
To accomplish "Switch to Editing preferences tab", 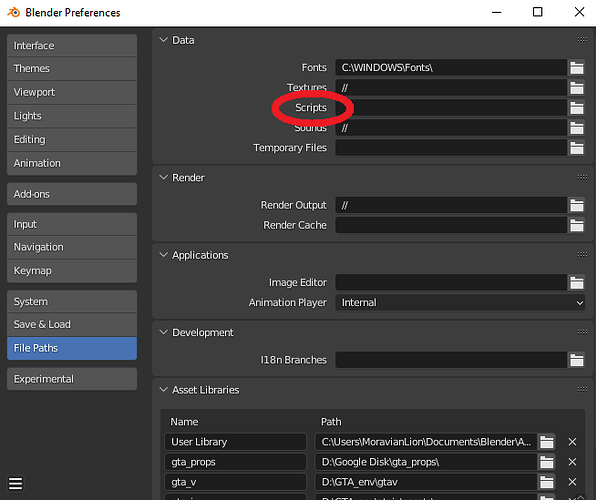I will pyautogui.click(x=72, y=140).
